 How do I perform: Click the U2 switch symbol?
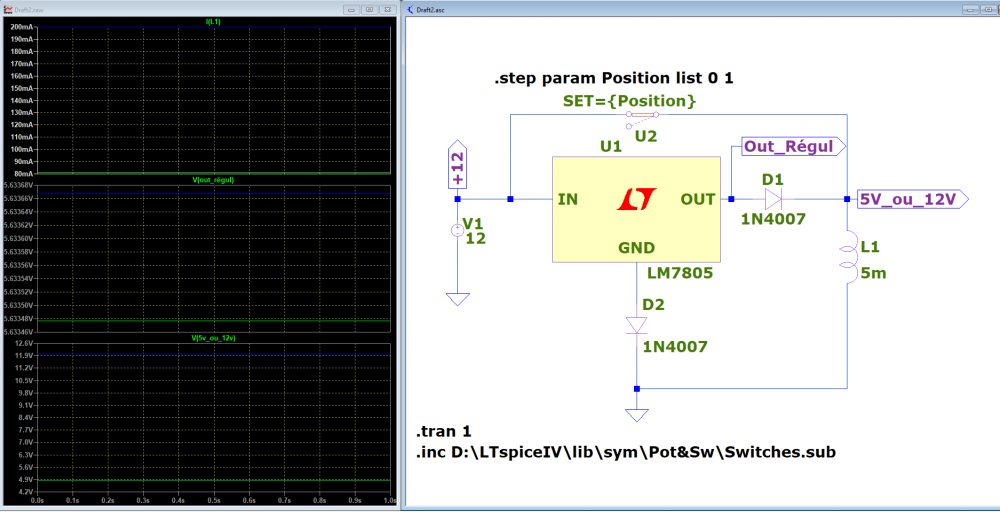(643, 119)
